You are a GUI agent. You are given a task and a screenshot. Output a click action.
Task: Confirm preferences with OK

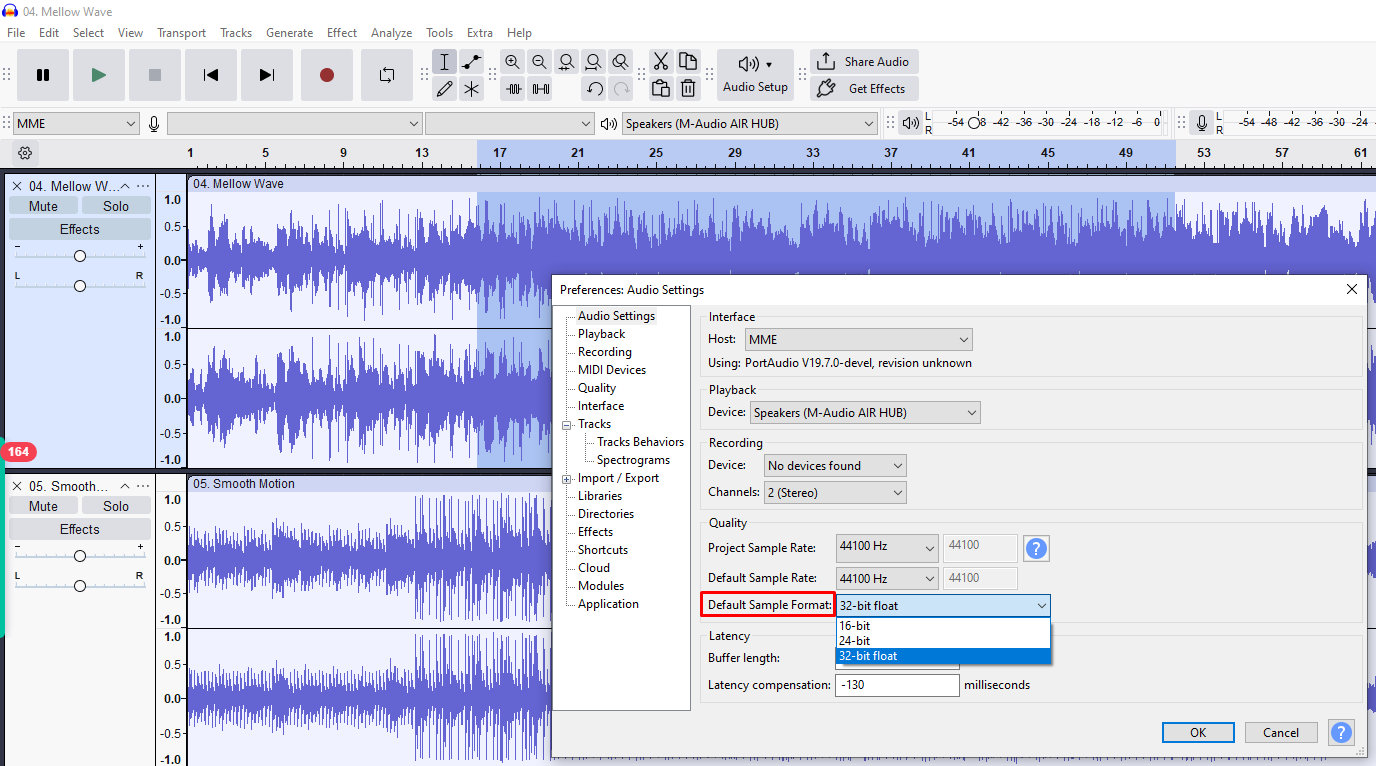[x=1197, y=732]
